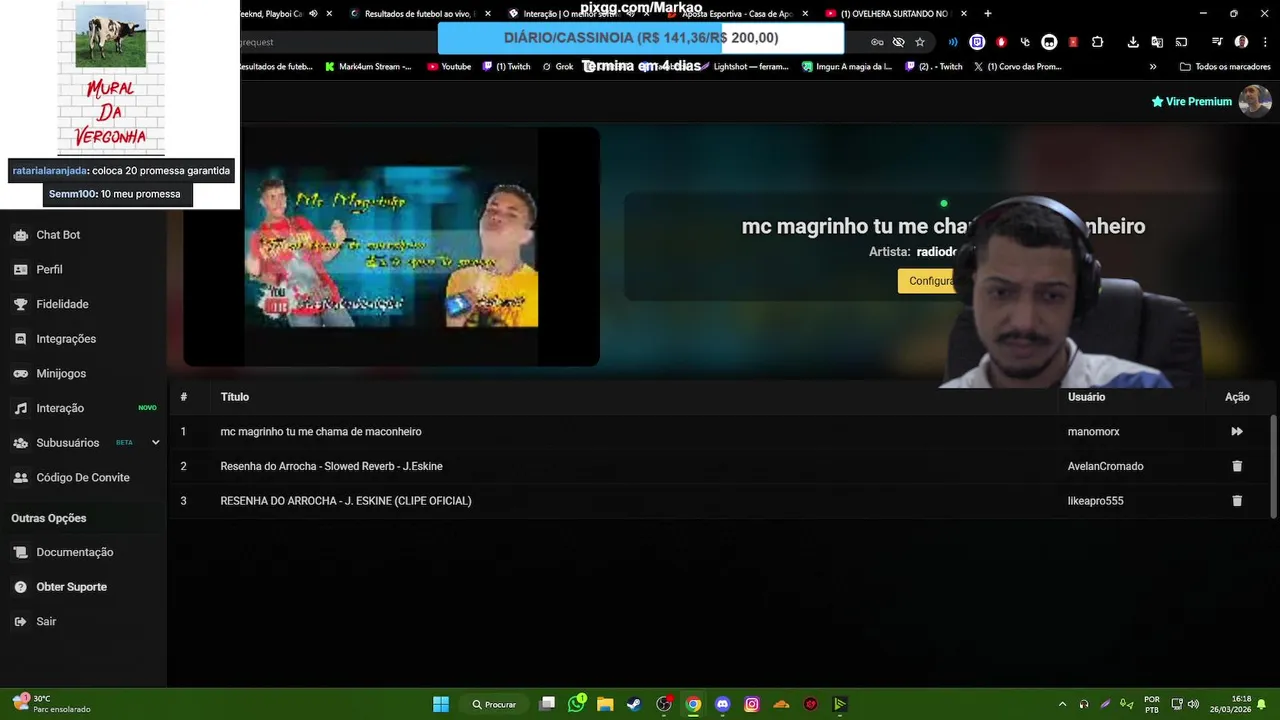Screen dimensions: 1280x720
Task: Toggle the eye-slash icon in address bar
Action: pos(898,42)
